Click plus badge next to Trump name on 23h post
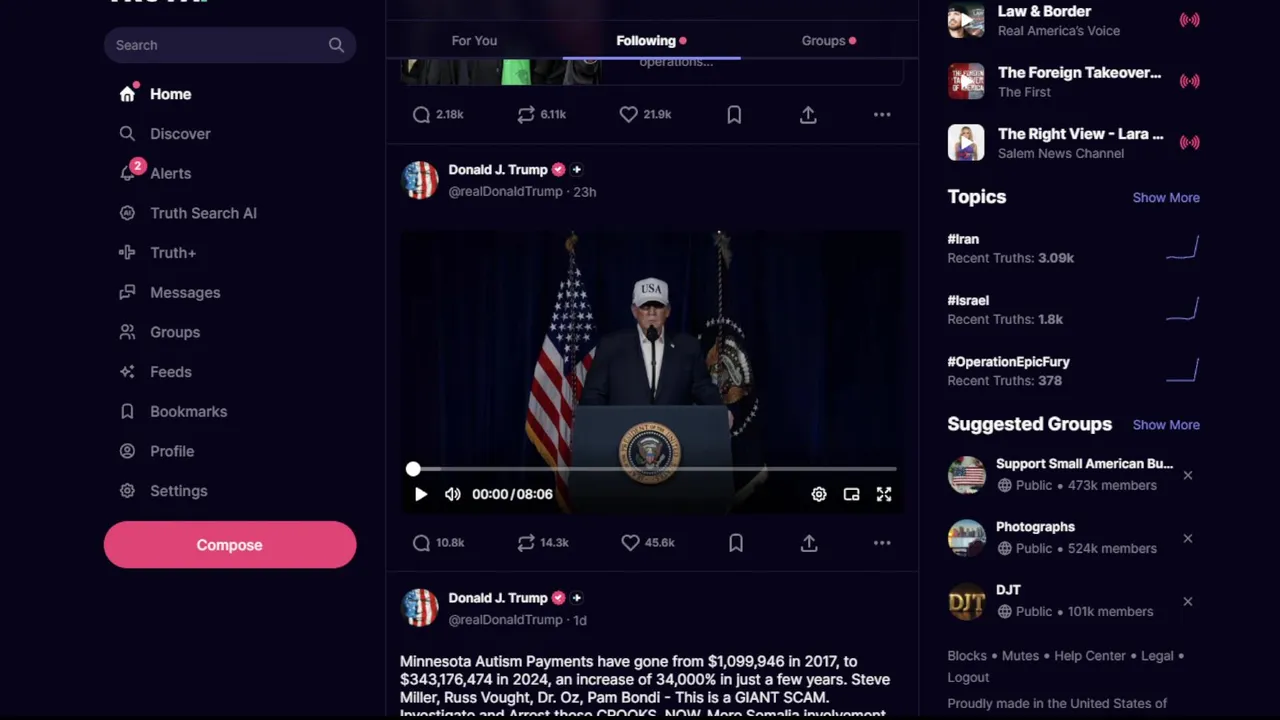Viewport: 1280px width, 720px height. click(x=576, y=170)
